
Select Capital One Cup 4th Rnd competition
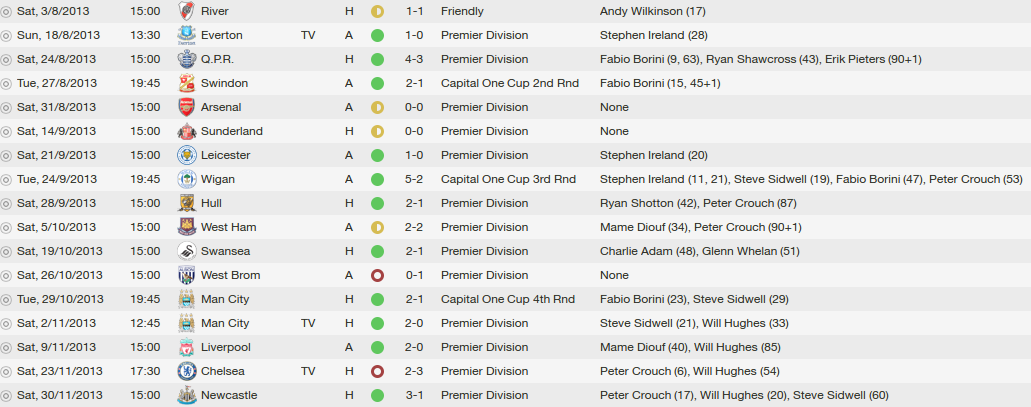(x=508, y=299)
